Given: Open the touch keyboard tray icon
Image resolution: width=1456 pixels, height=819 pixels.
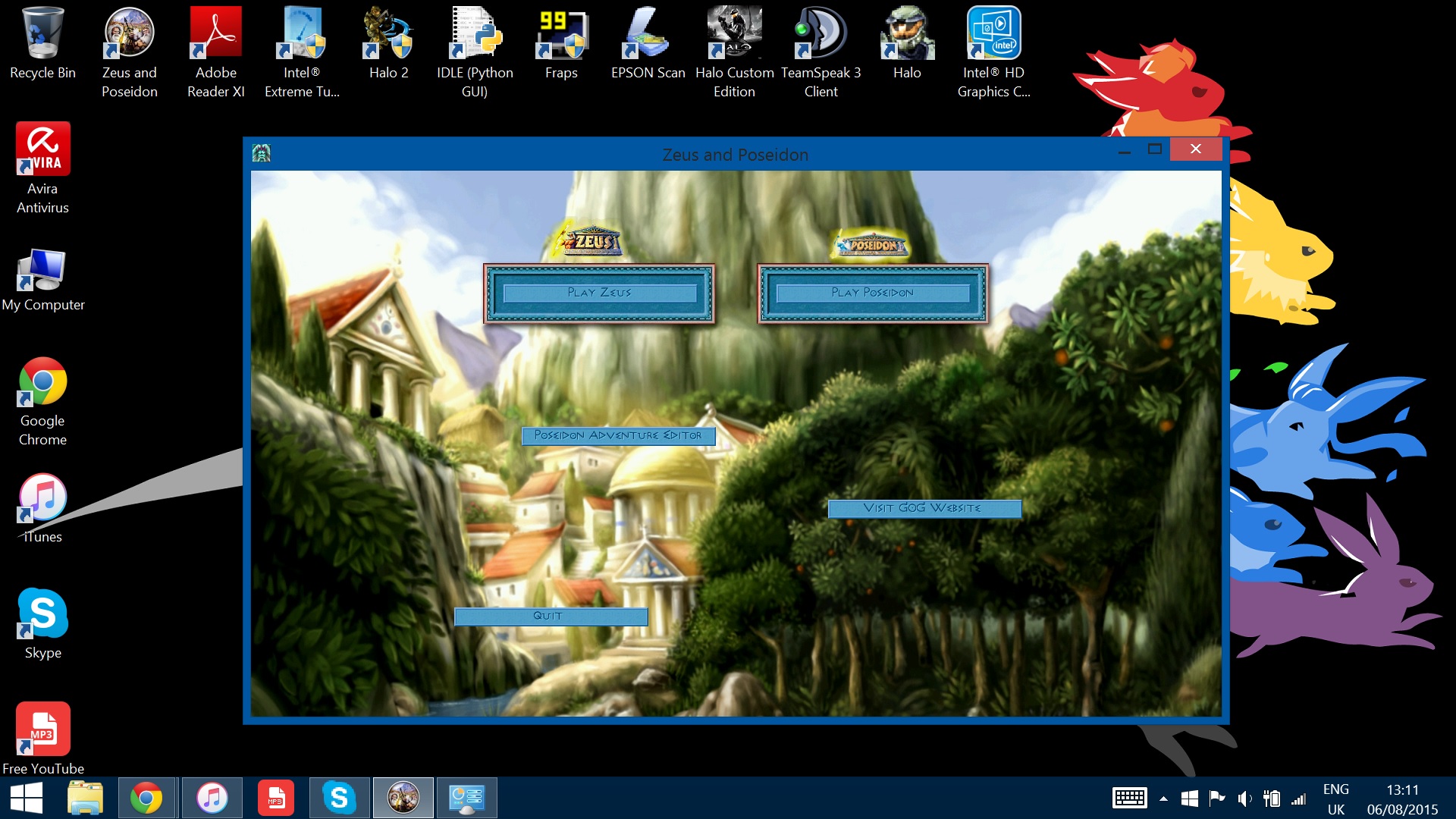Looking at the screenshot, I should 1129,799.
